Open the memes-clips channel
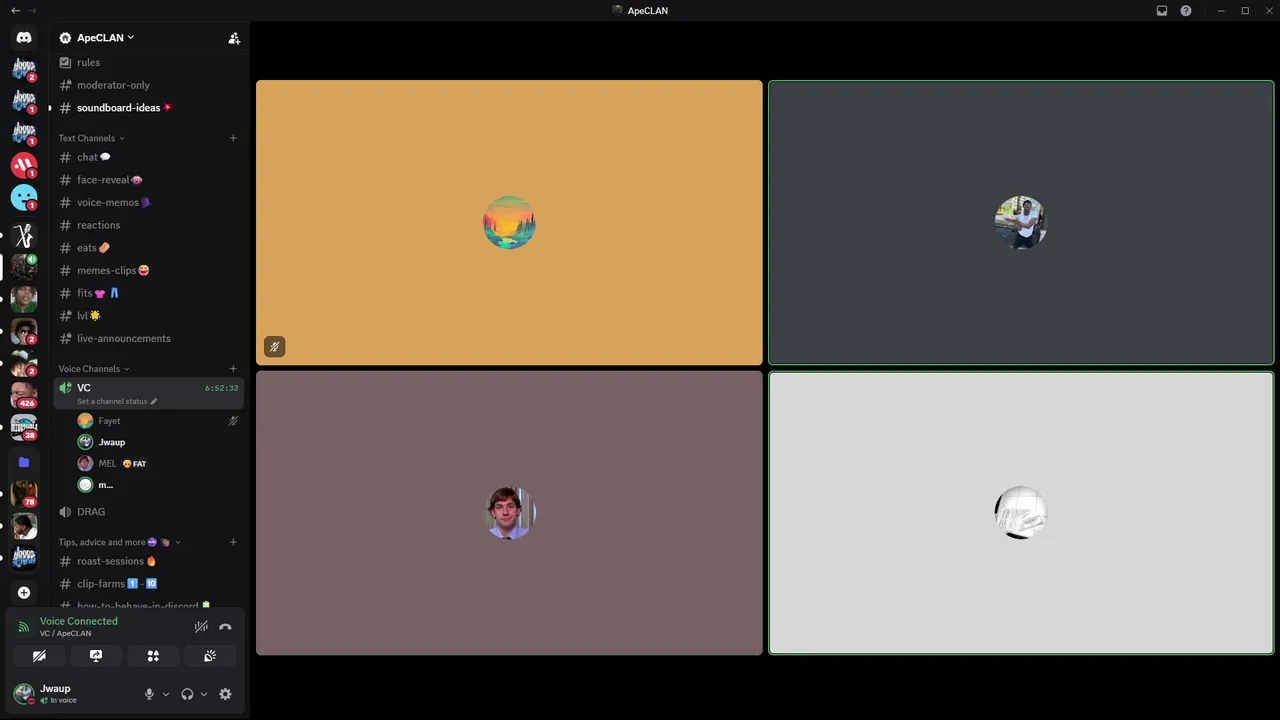 pyautogui.click(x=148, y=270)
